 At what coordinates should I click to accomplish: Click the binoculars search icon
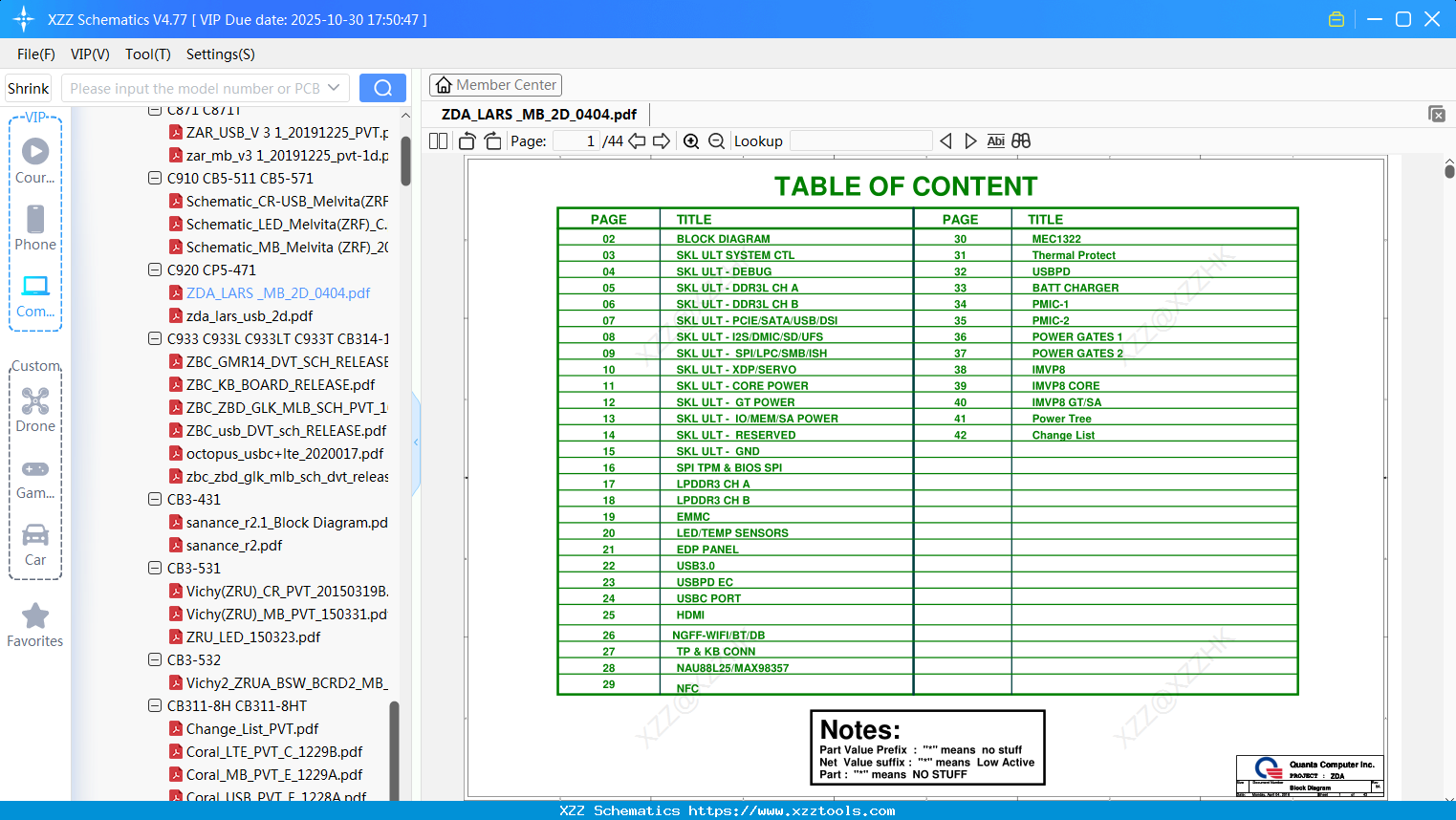[x=1021, y=141]
